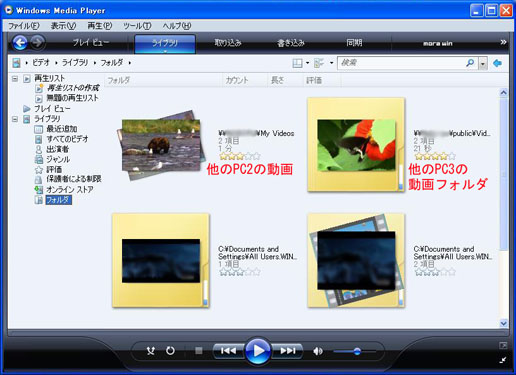This screenshot has height=375, width=516.
Task: Sort by the 評価 column header
Action: click(x=322, y=80)
